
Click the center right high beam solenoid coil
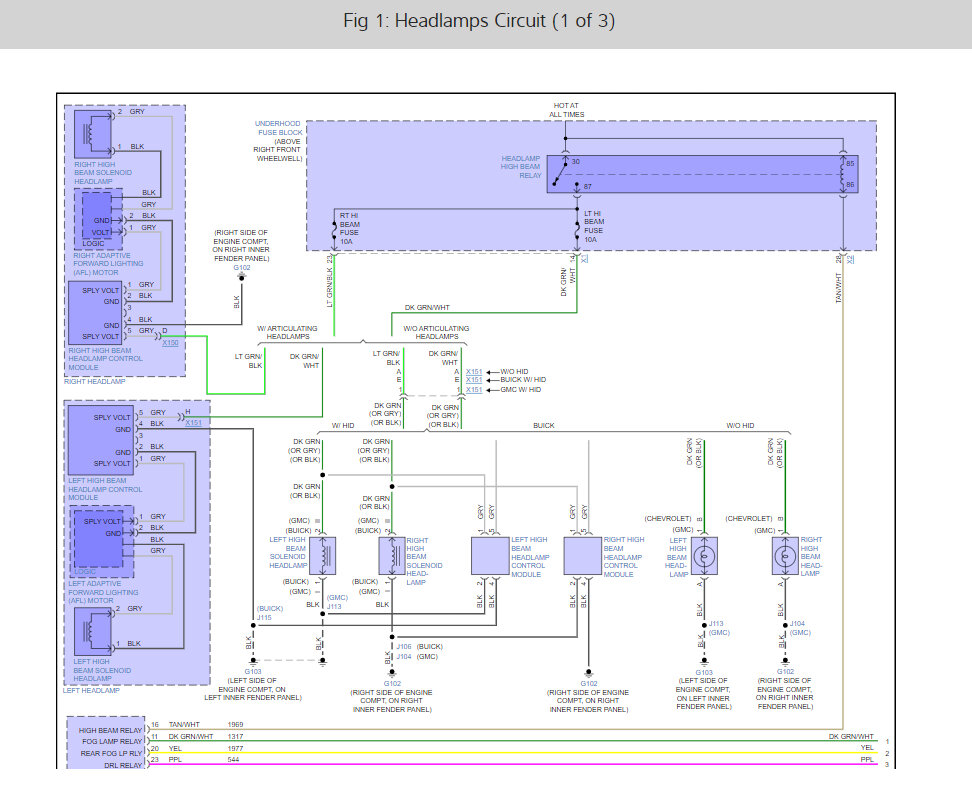coord(392,556)
